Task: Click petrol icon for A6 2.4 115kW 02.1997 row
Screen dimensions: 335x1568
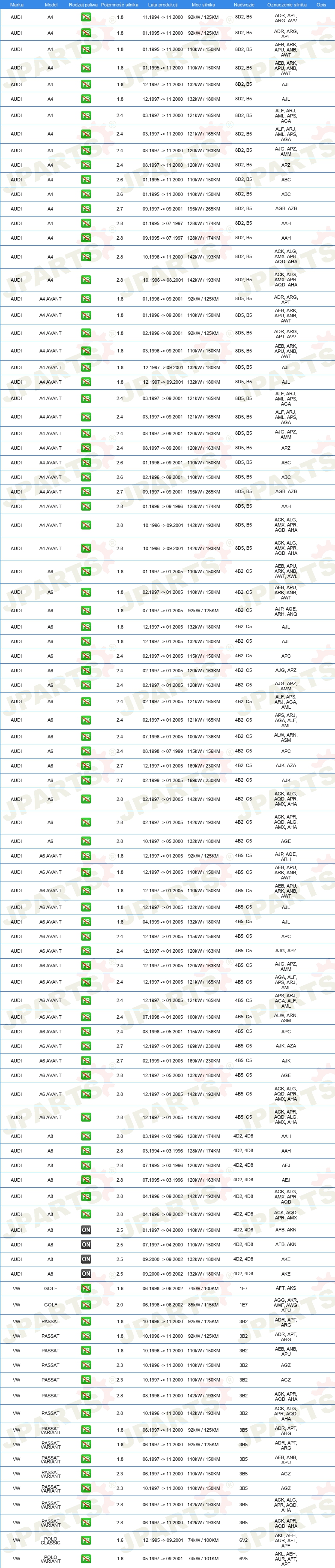Action: tap(86, 656)
